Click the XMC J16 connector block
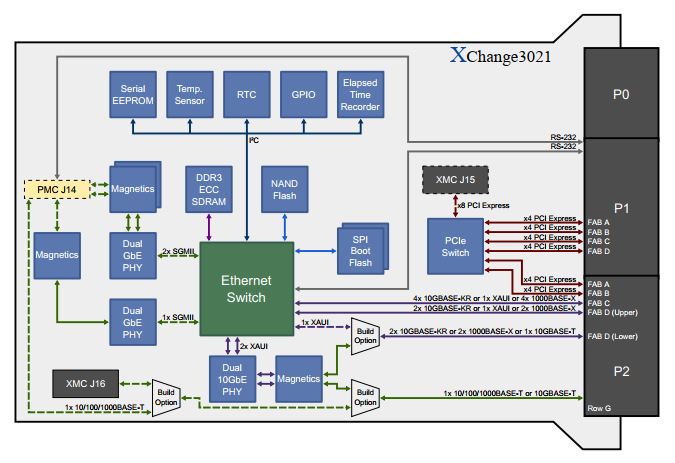Viewport: 675px width, 463px height. 85,383
